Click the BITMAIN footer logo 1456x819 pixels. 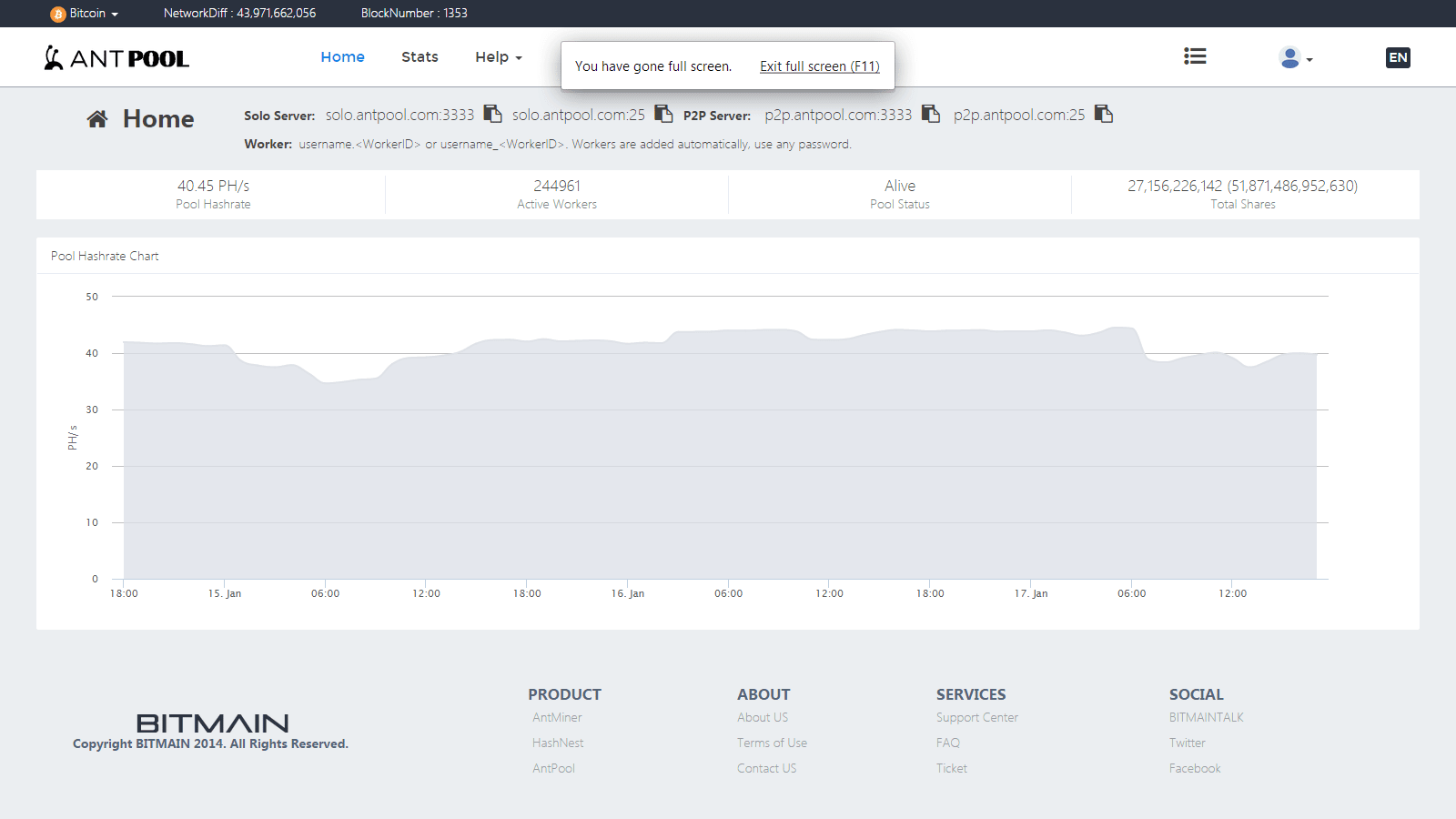click(x=212, y=723)
